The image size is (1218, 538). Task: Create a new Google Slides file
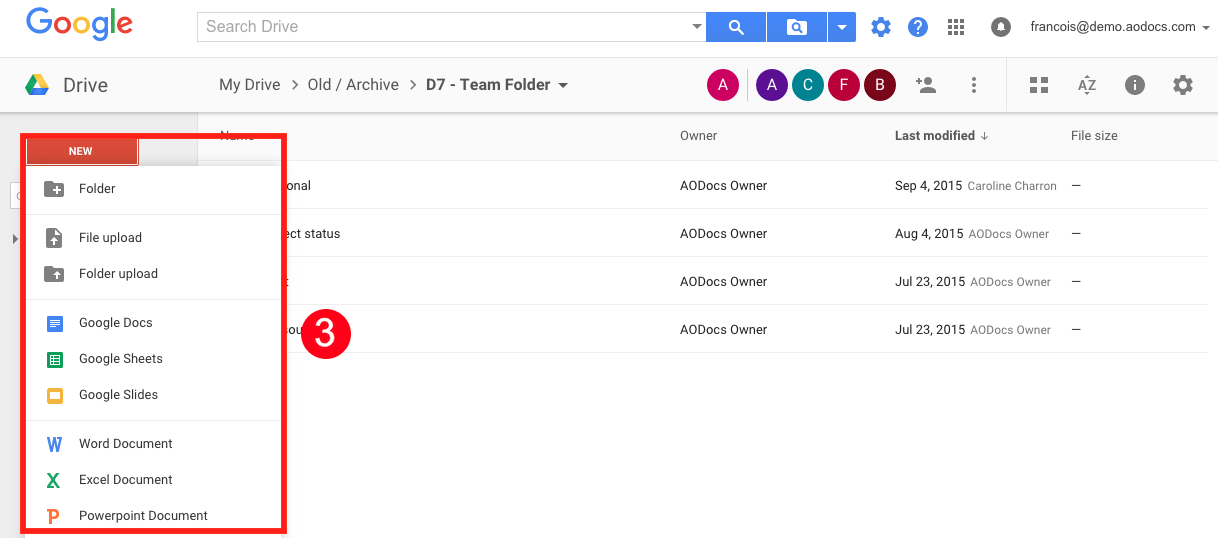[152, 395]
